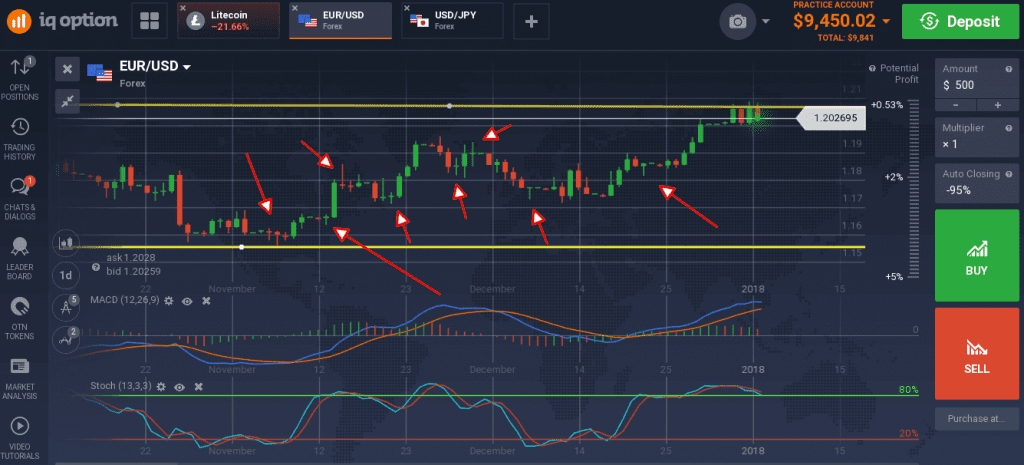Click the Stoch (13,3,3) label

coord(121,387)
